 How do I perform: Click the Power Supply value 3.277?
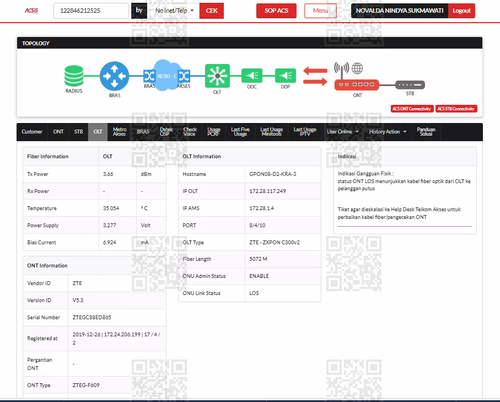click(110, 225)
